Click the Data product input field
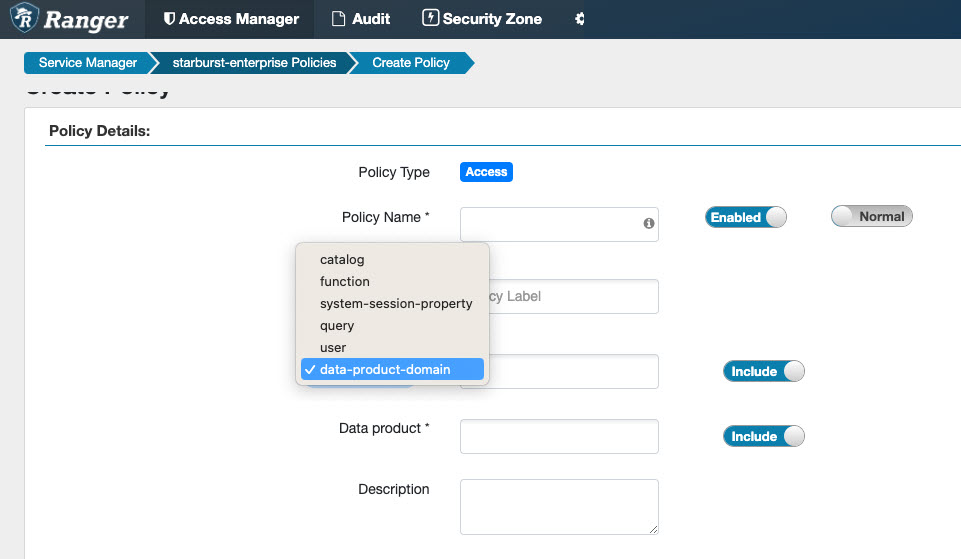This screenshot has width=961, height=559. pyautogui.click(x=559, y=436)
